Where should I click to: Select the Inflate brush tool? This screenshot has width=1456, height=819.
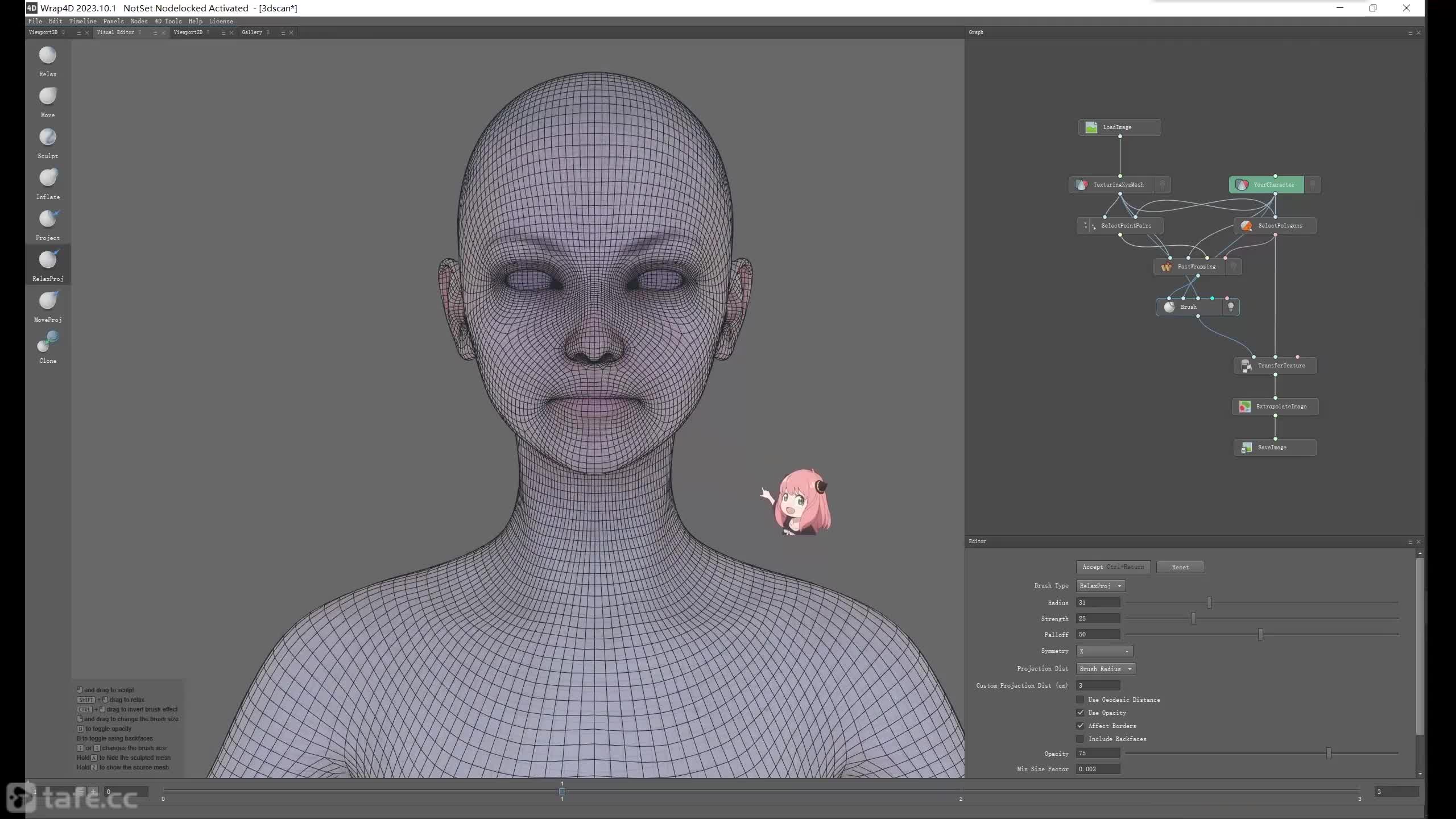pos(48,184)
